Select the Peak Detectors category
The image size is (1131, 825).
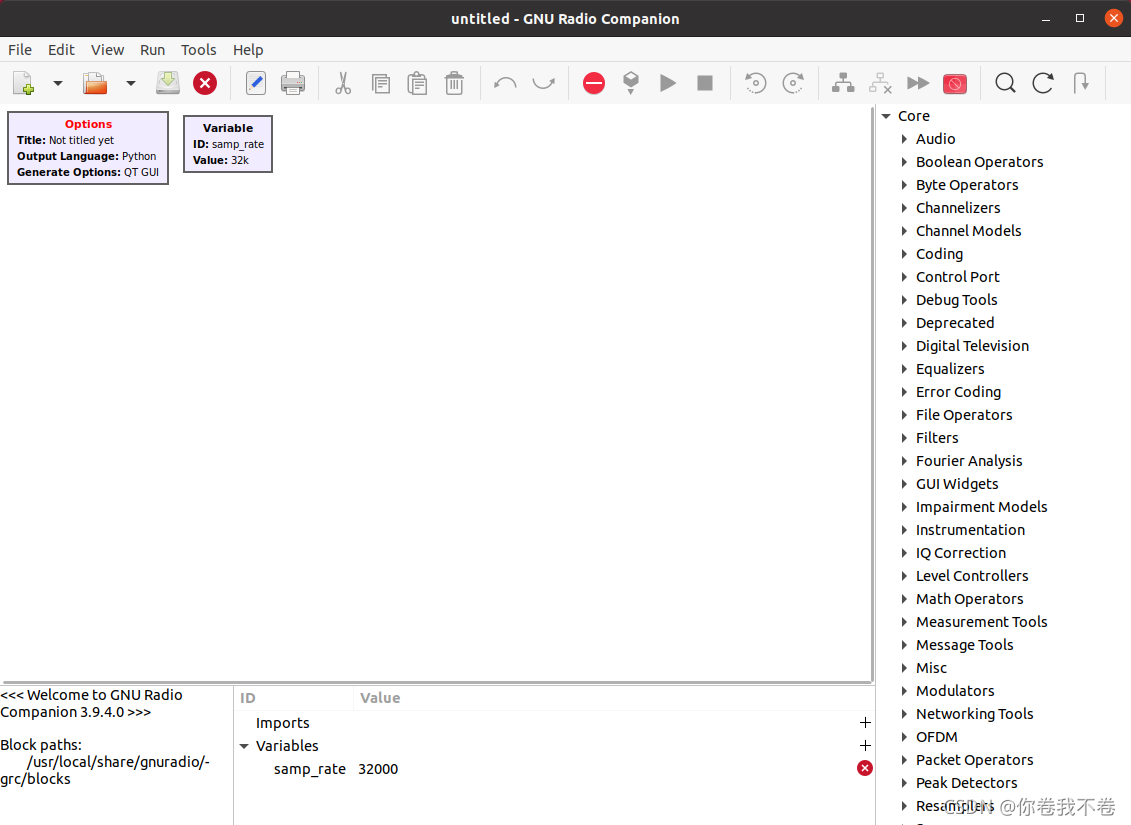pos(967,783)
